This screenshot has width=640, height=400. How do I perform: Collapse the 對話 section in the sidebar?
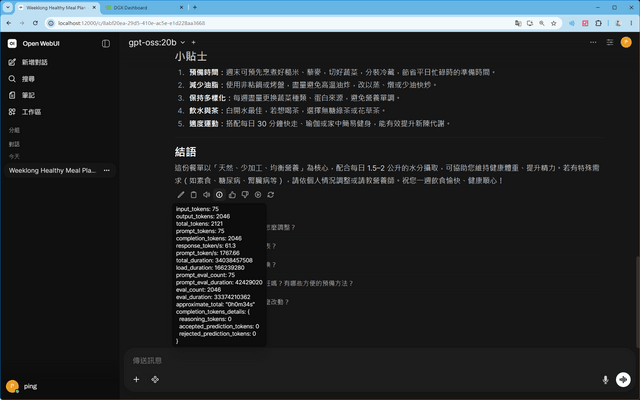point(14,144)
